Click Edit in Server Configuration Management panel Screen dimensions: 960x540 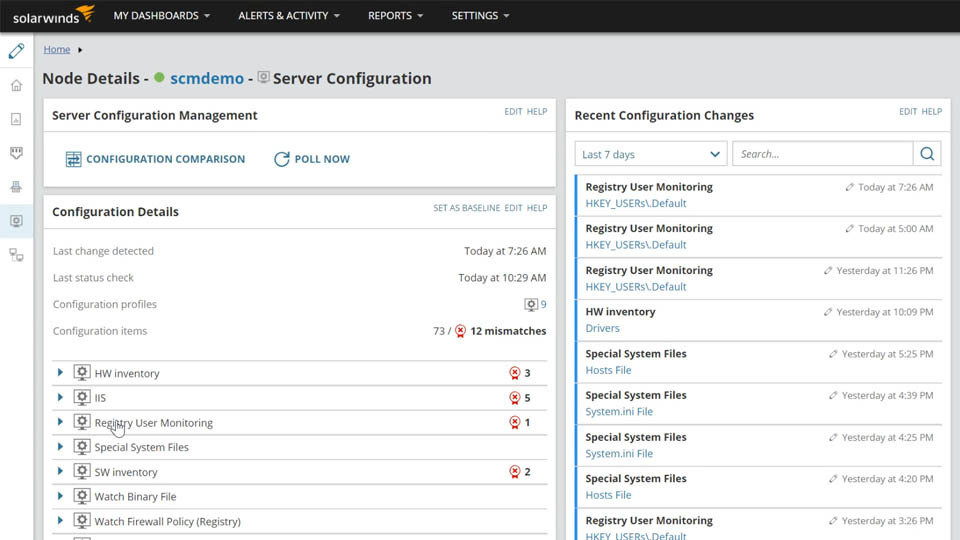pos(513,111)
